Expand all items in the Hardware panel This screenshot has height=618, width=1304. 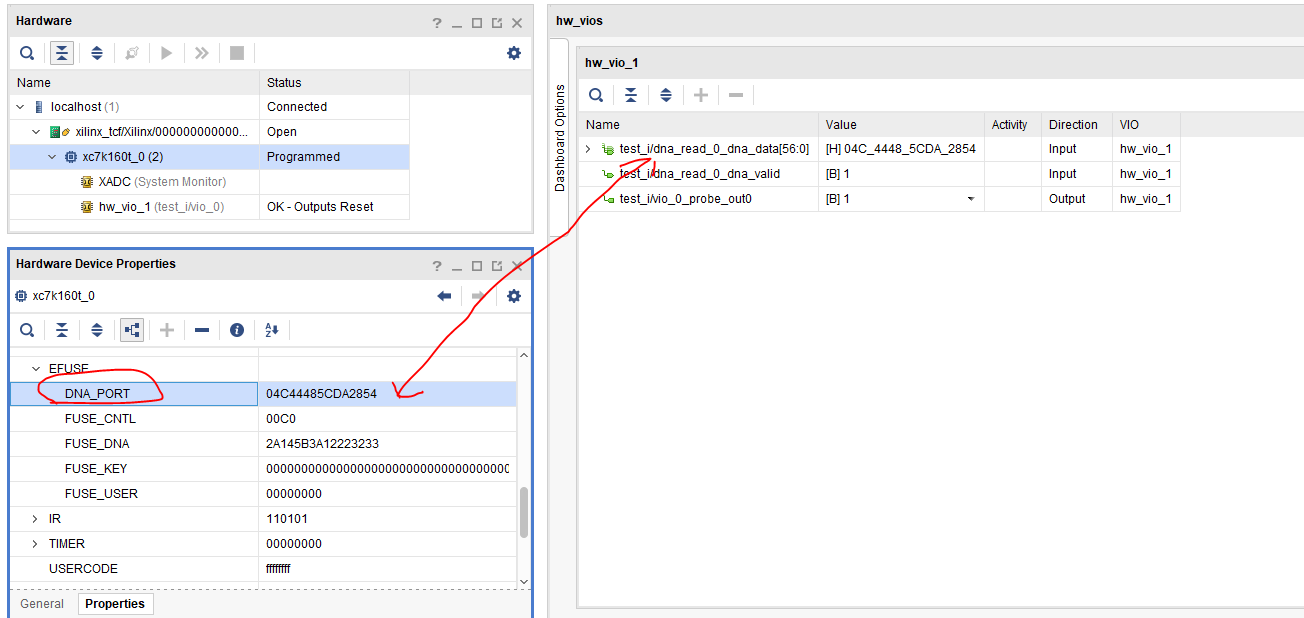pyautogui.click(x=97, y=53)
